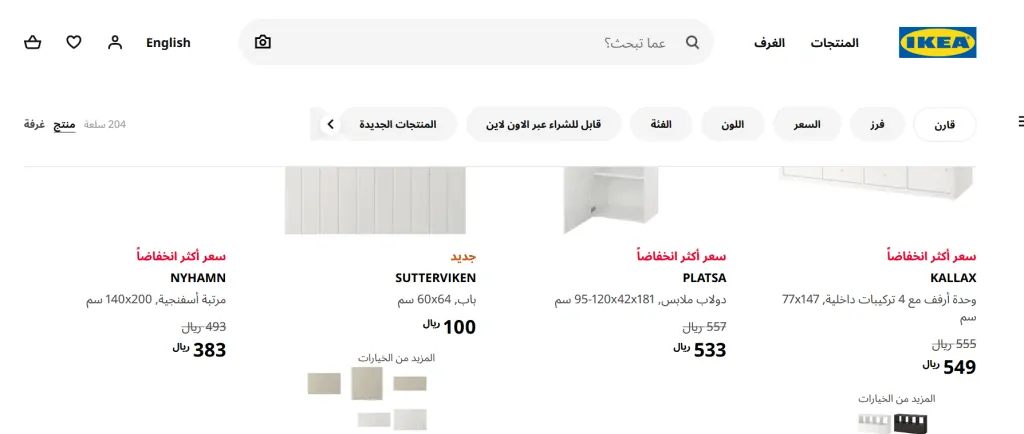Viewport: 1024px width, 434px height.
Task: Switch view to غرفة (room)
Action: (x=34, y=124)
